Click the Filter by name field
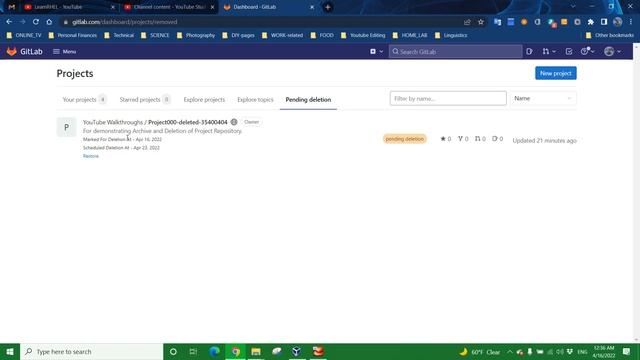The height and width of the screenshot is (360, 640). 448,98
